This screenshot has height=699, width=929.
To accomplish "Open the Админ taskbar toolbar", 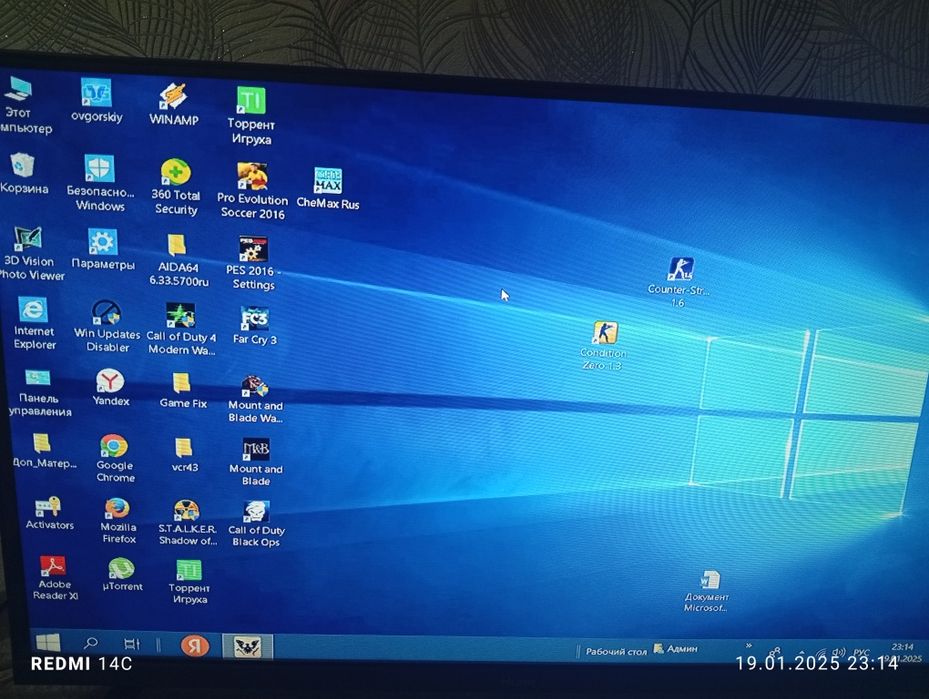I will pos(676,649).
